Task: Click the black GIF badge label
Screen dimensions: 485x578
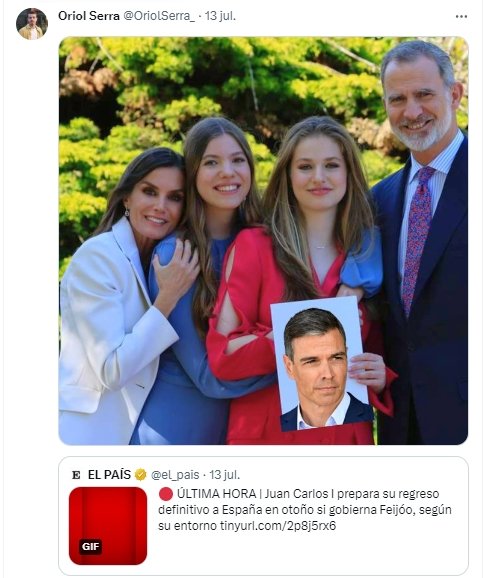Action: point(91,546)
